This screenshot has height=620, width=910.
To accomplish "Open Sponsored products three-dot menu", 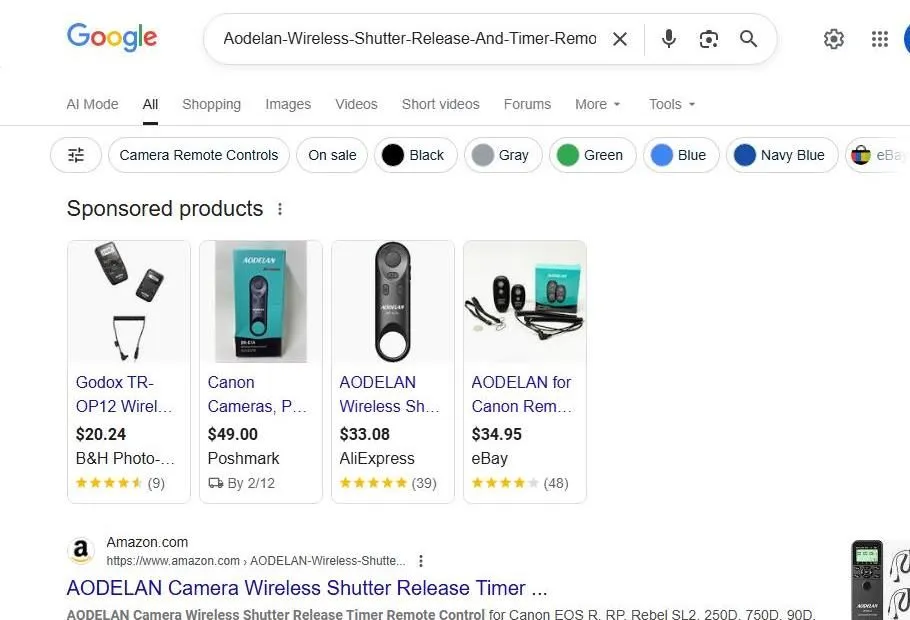I will [x=280, y=209].
